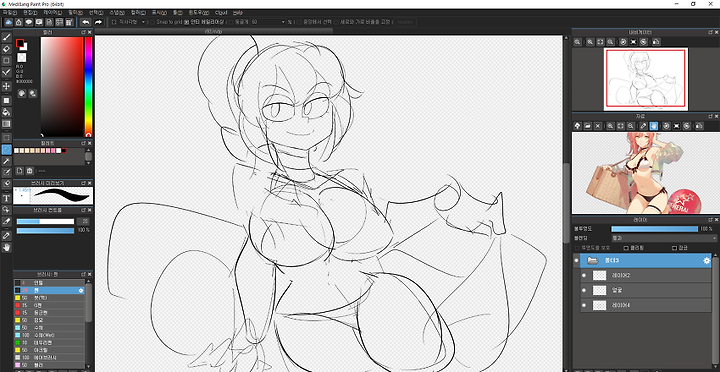Image resolution: width=720 pixels, height=372 pixels.
Task: Adjust the layer opacity slider
Action: click(x=654, y=229)
